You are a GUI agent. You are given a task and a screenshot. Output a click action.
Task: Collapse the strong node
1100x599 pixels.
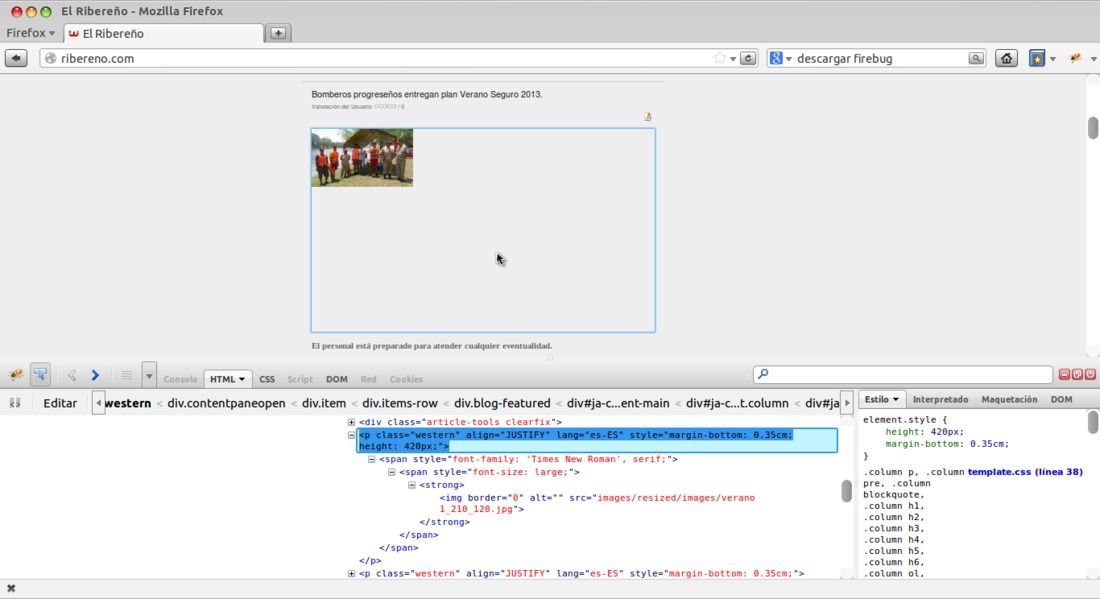point(412,485)
